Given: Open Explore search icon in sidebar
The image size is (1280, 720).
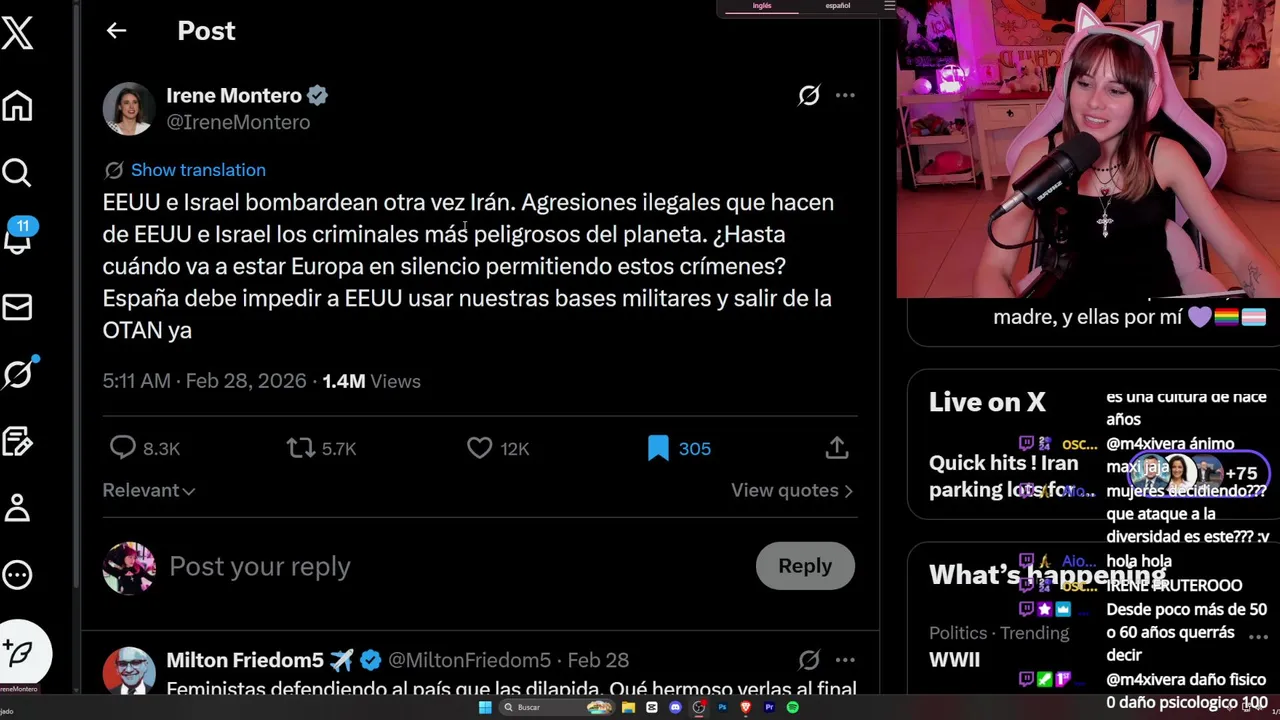Looking at the screenshot, I should [x=17, y=173].
